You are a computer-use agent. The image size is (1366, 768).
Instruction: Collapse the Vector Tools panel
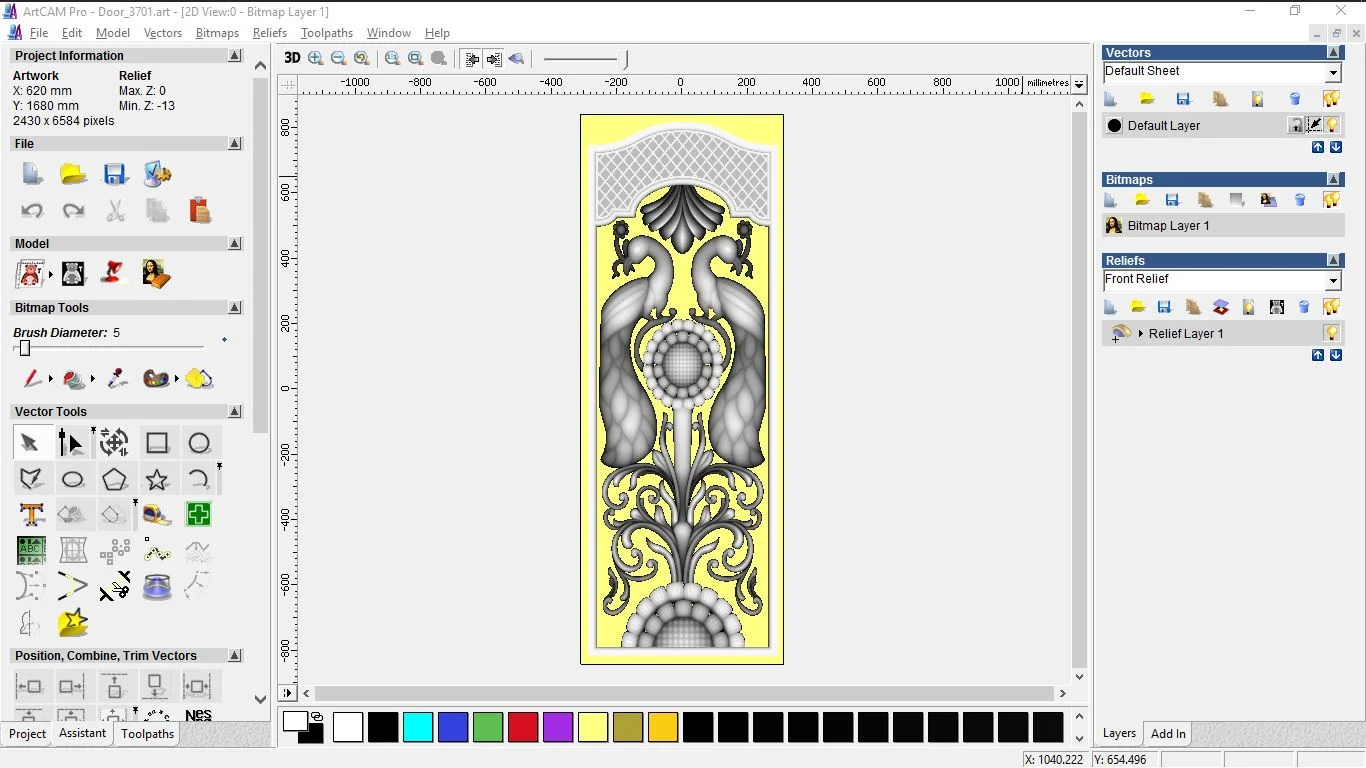235,411
